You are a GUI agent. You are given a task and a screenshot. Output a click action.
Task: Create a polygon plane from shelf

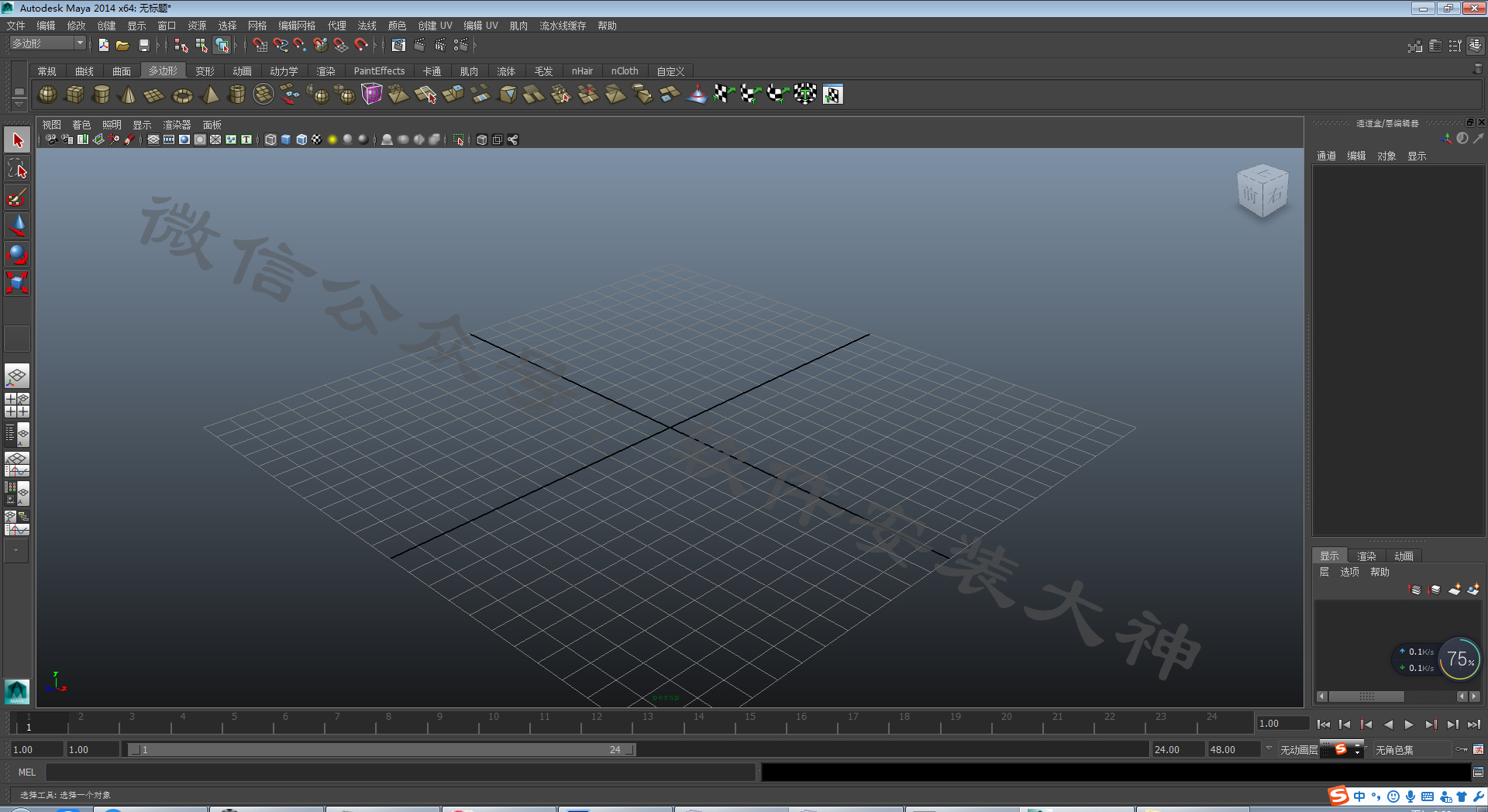(154, 95)
